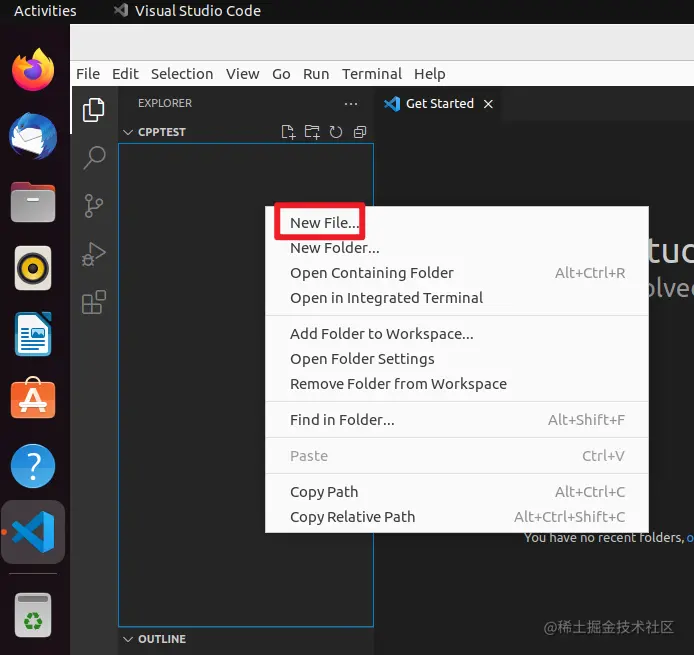Open the Run and Debug view icon
Image resolution: width=694 pixels, height=655 pixels.
point(93,254)
